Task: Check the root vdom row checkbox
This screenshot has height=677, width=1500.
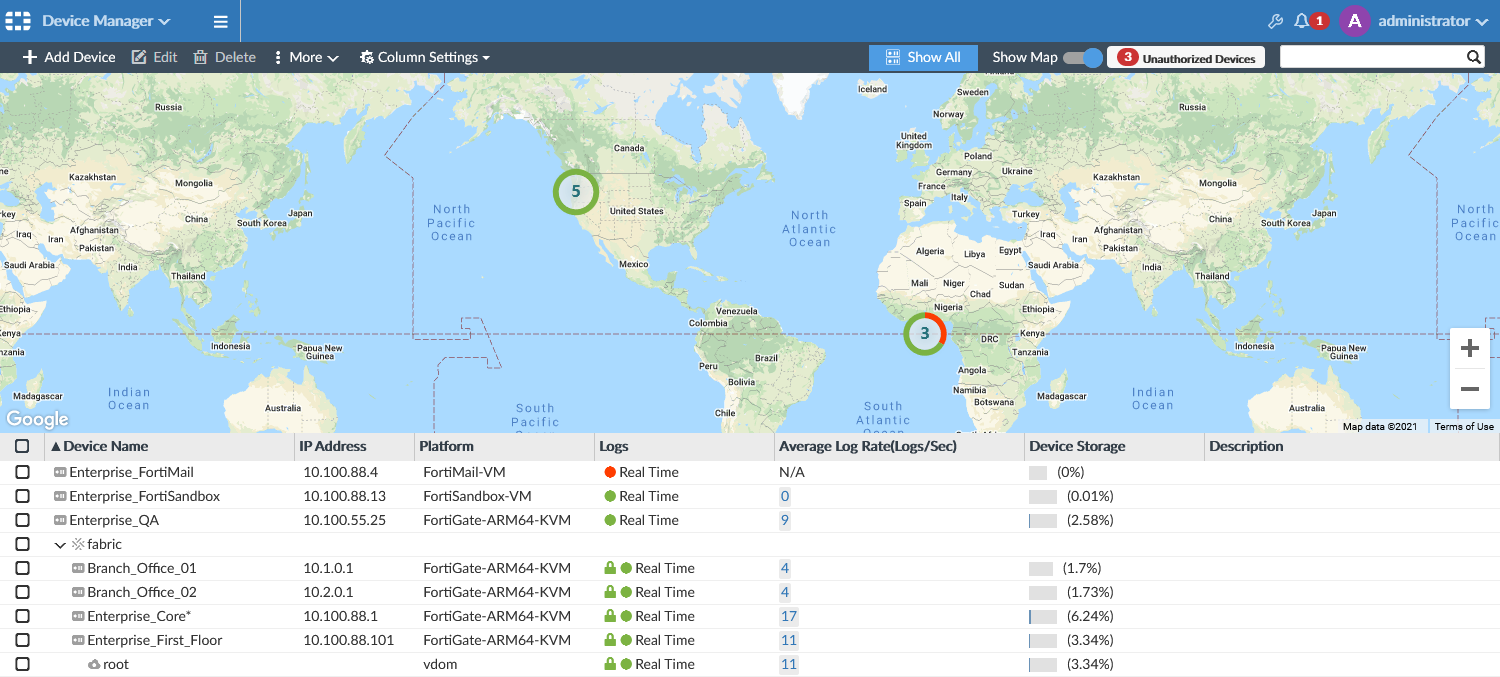Action: pyautogui.click(x=22, y=664)
